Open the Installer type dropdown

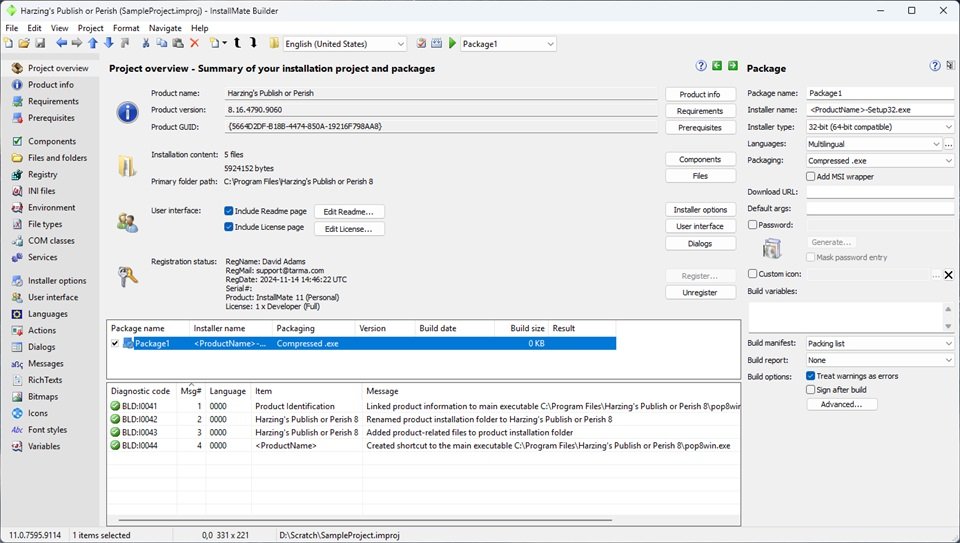(x=948, y=127)
